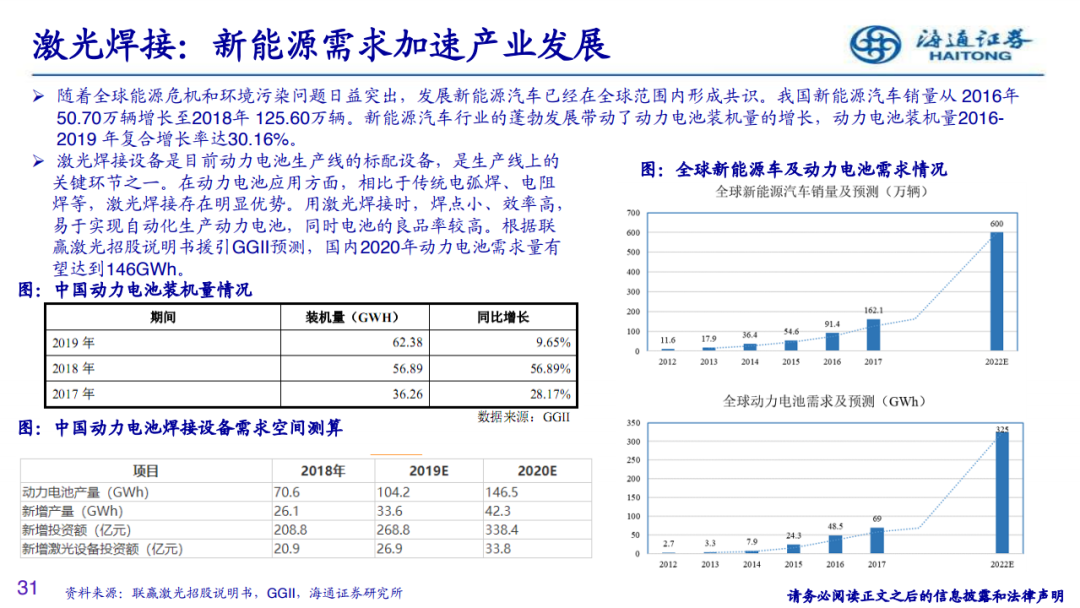The width and height of the screenshot is (1080, 608).
Task: Click the first bullet arrow marker
Action: tap(39, 96)
